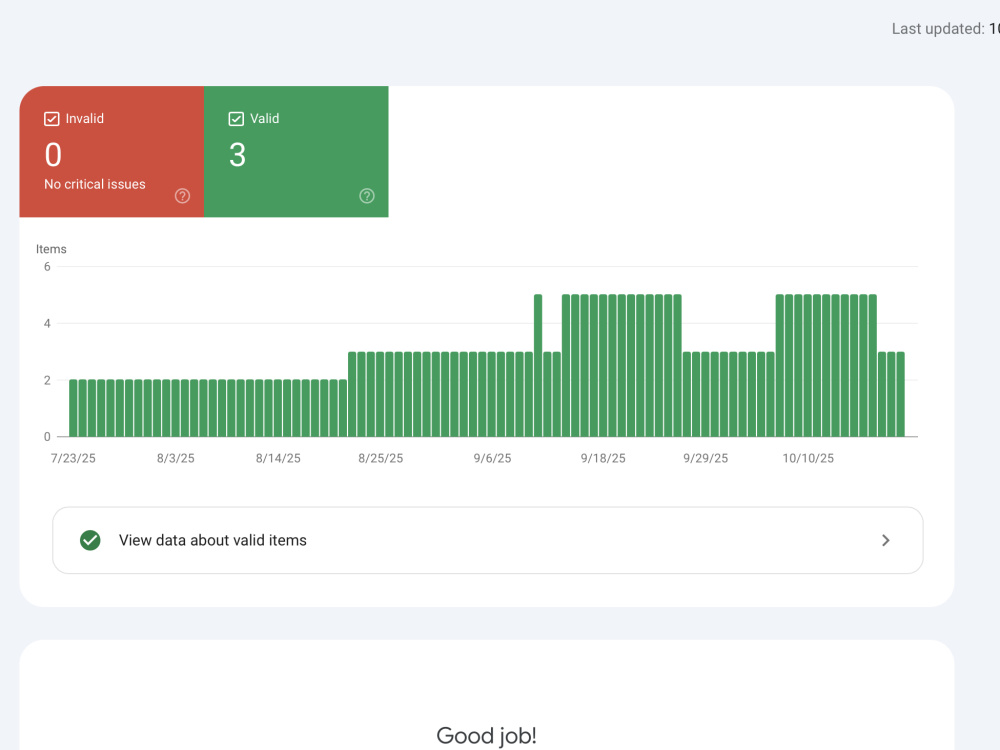The height and width of the screenshot is (750, 1000).
Task: Click the 'Last updated' text
Action: click(x=938, y=29)
